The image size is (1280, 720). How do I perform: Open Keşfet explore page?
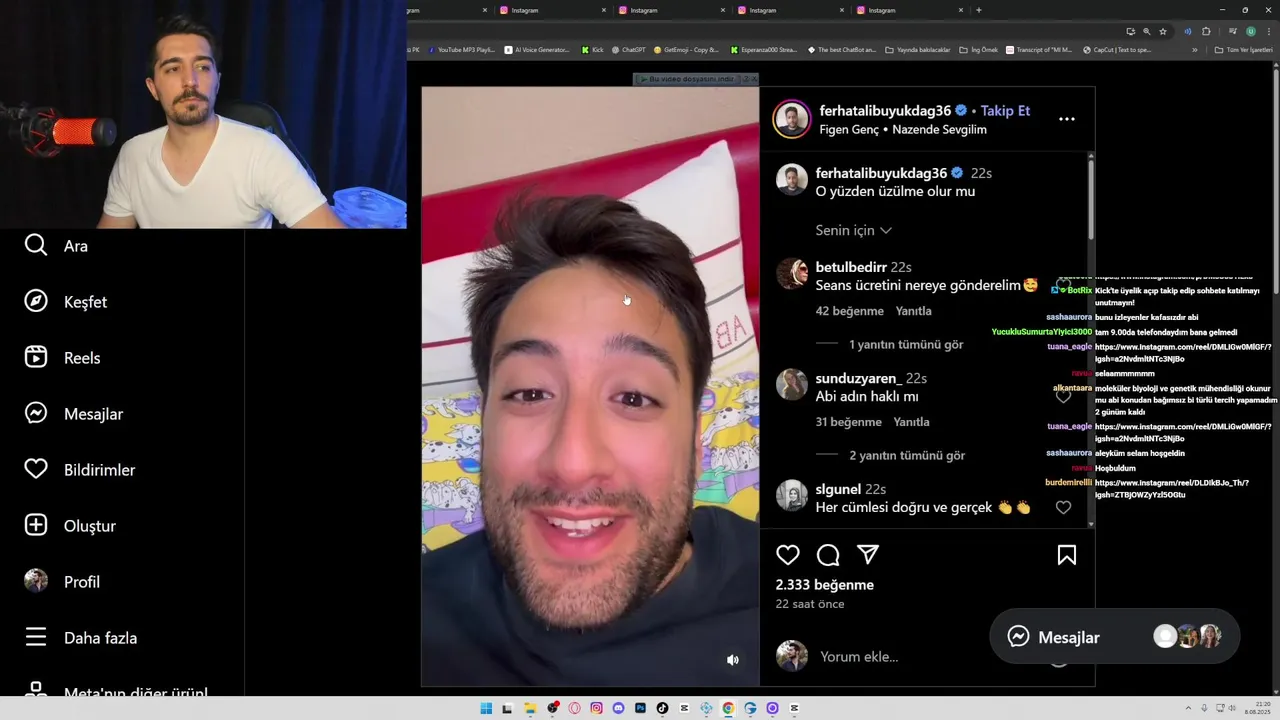[66, 302]
